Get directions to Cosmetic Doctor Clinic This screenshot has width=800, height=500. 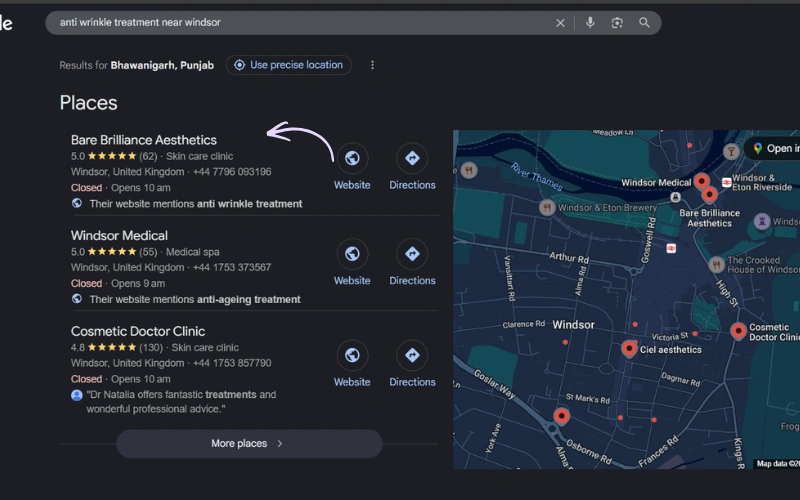click(412, 355)
